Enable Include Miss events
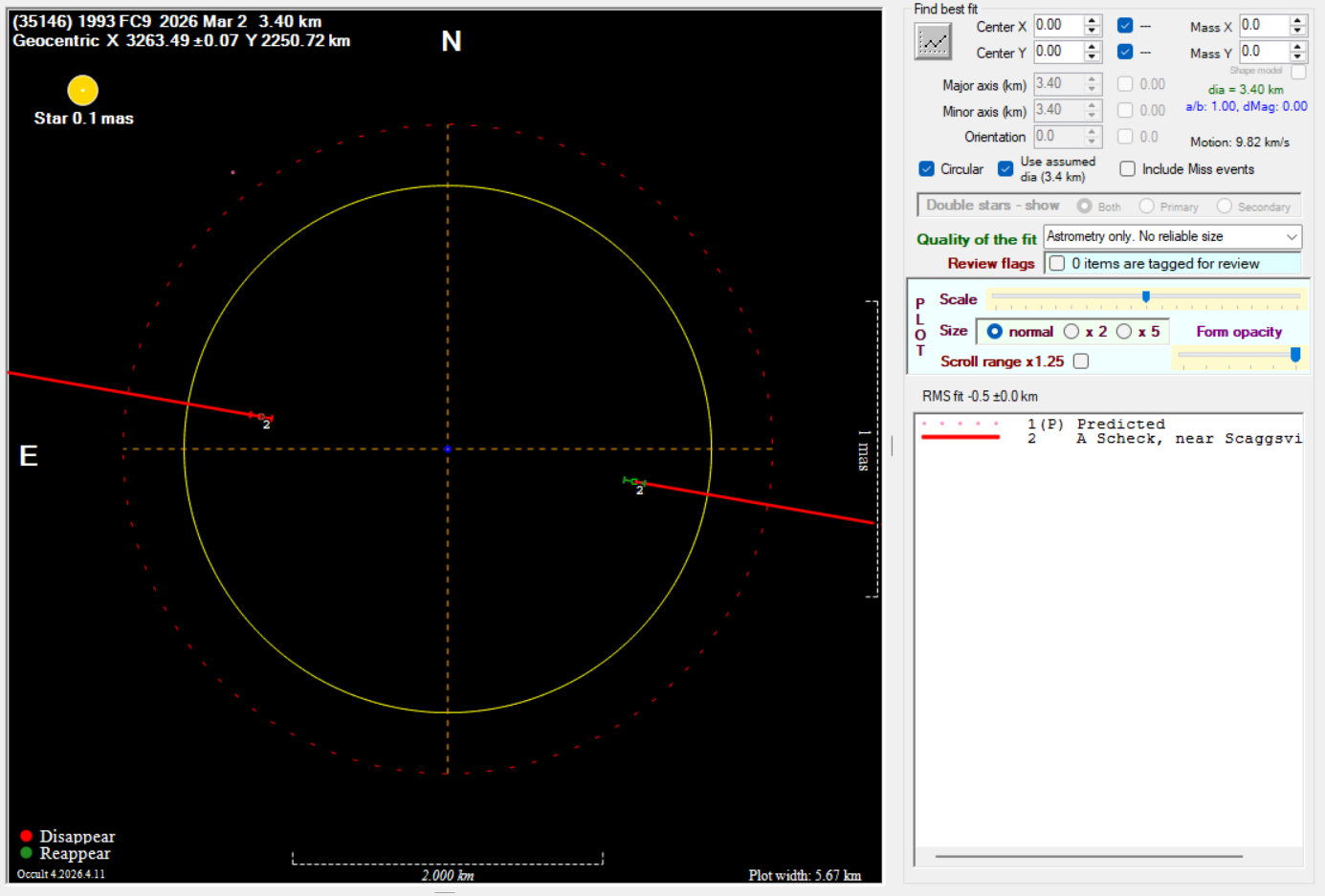 coord(1128,169)
